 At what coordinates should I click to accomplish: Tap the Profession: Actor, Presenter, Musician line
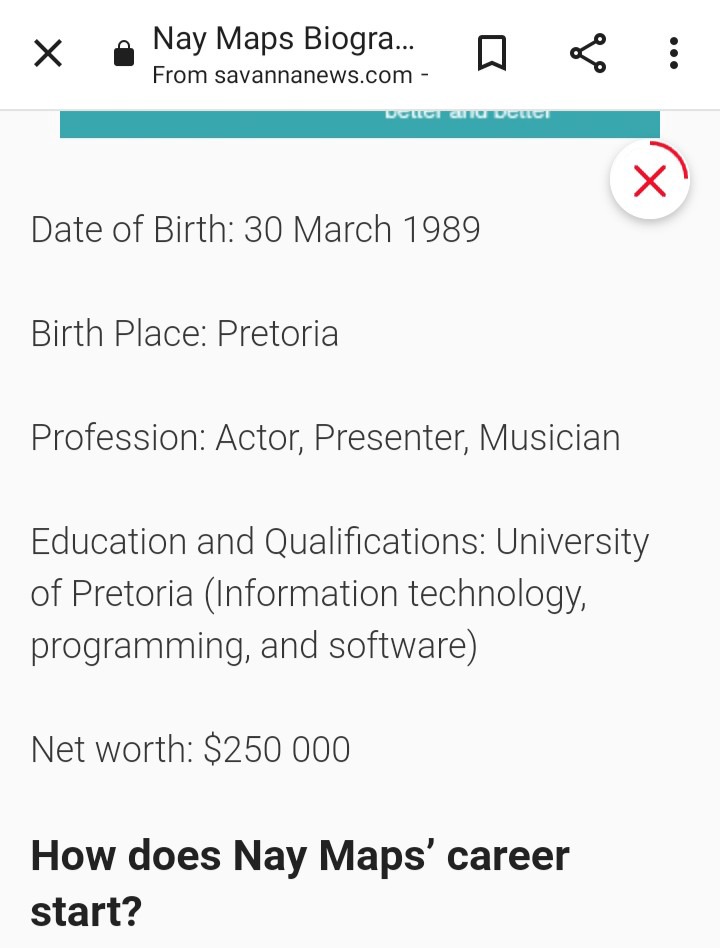point(325,438)
